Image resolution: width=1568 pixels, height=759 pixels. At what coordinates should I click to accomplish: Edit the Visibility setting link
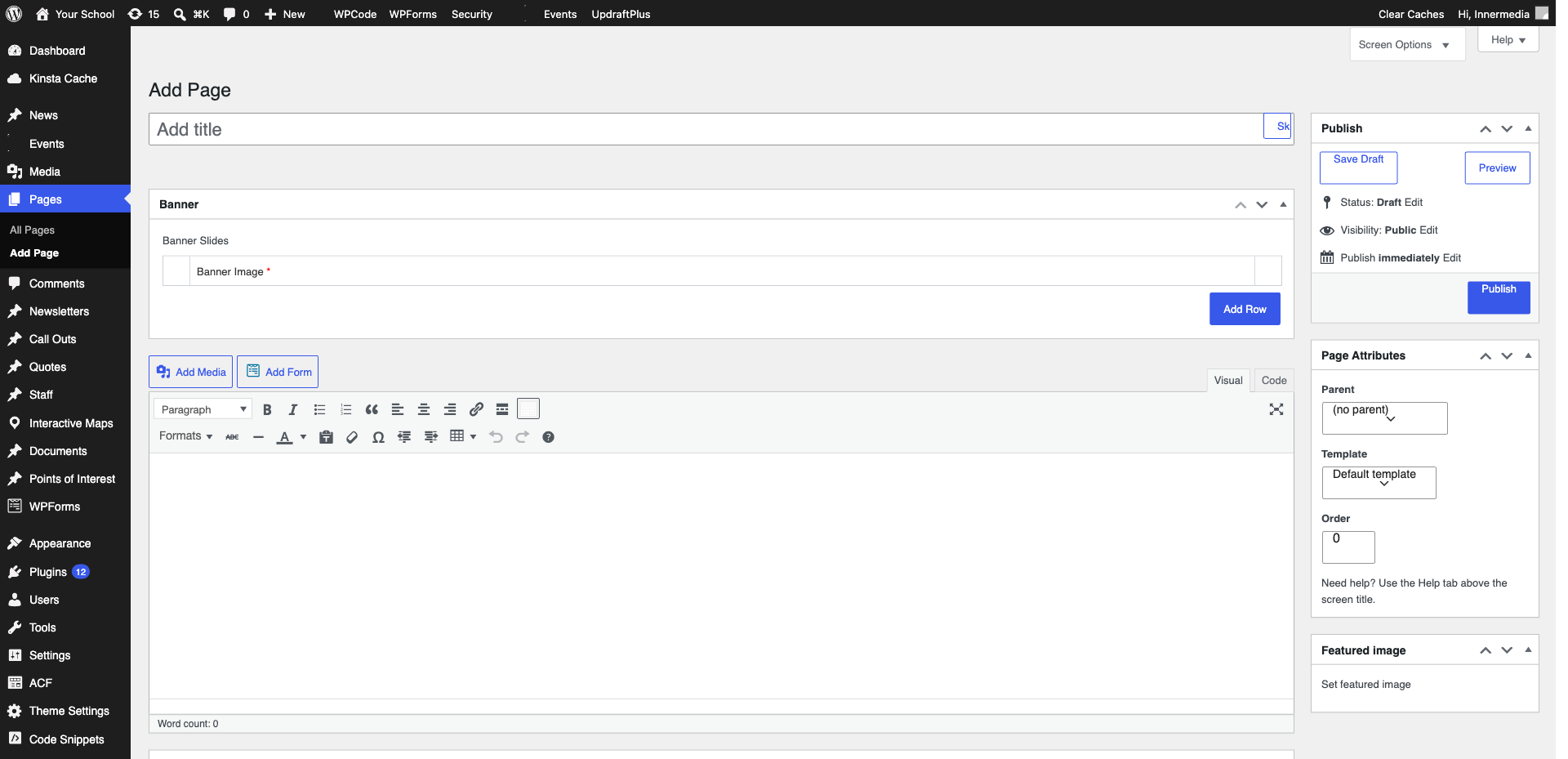click(x=1428, y=230)
